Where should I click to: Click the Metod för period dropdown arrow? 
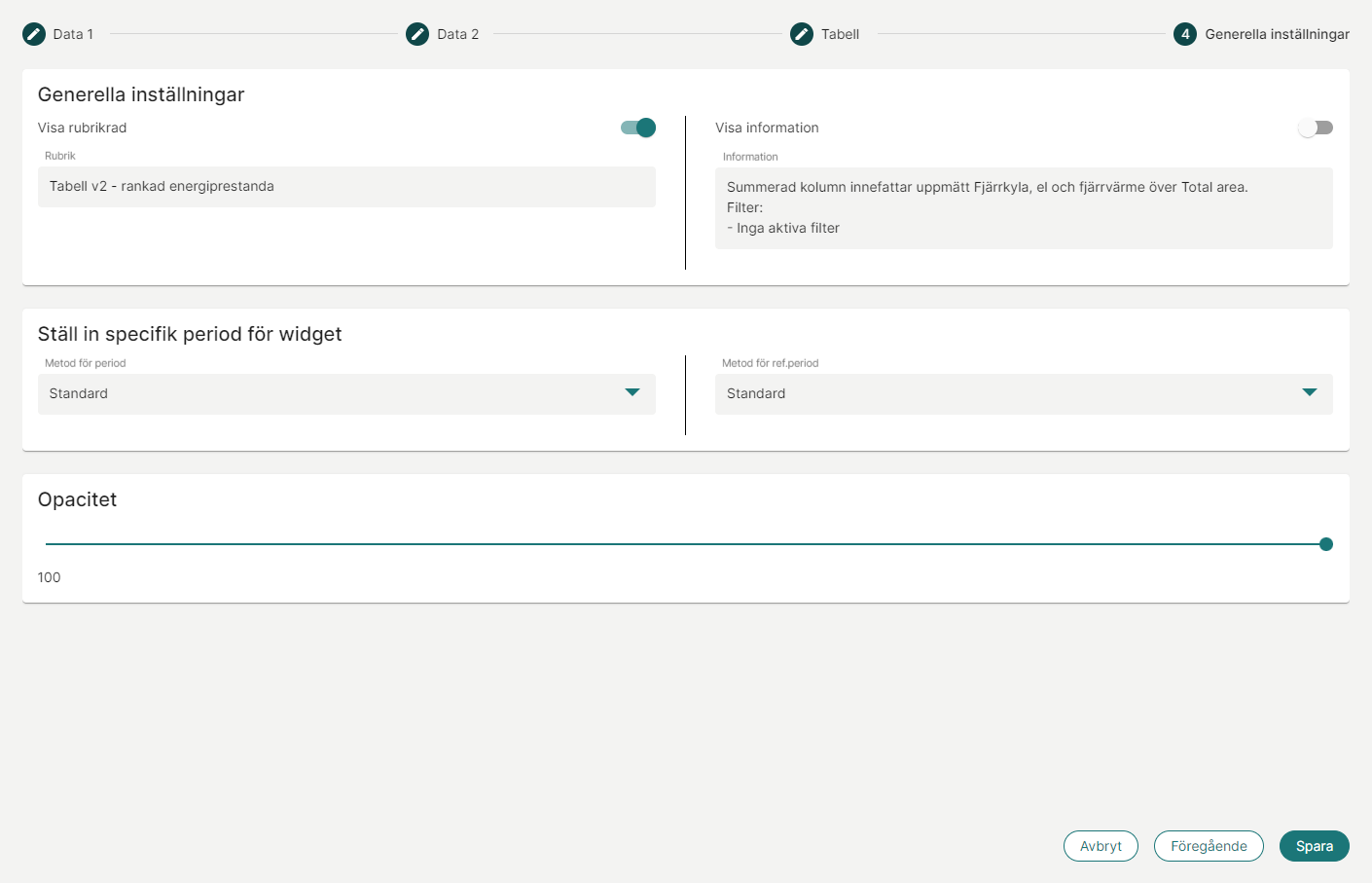632,392
